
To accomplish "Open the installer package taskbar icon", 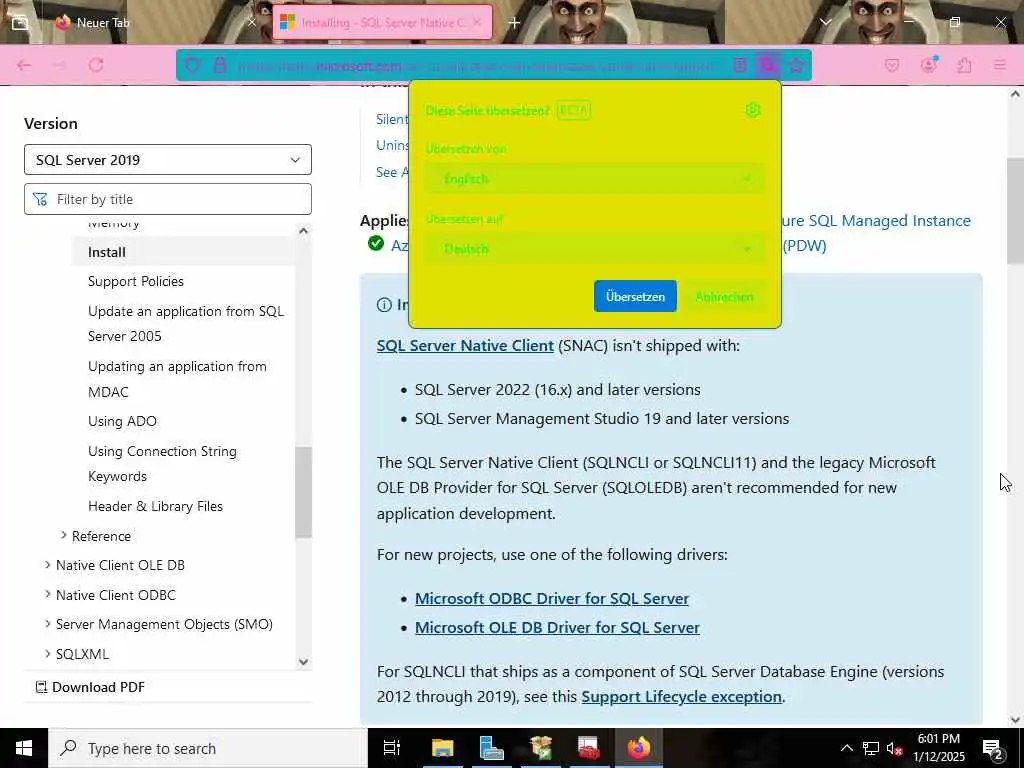I will coord(541,748).
